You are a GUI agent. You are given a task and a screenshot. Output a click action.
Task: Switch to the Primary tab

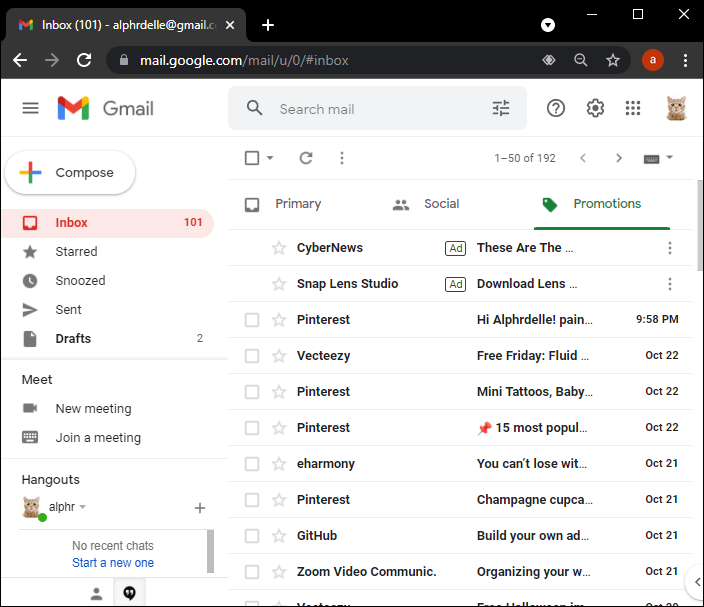click(x=285, y=204)
